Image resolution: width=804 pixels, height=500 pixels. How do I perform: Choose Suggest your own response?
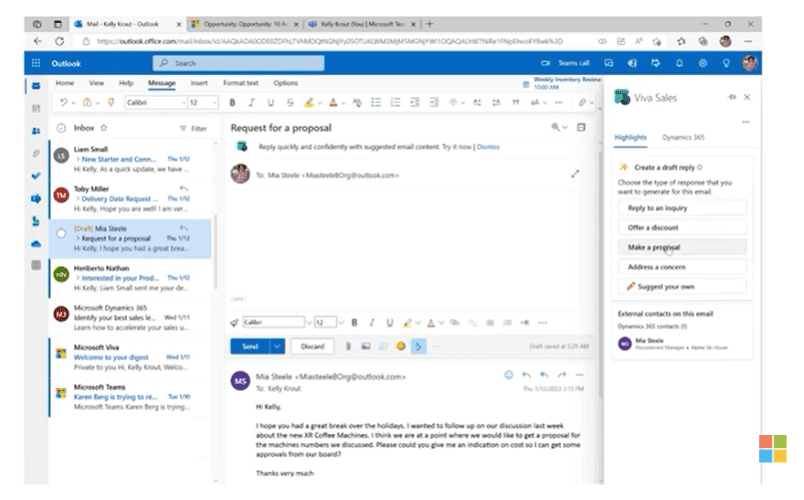(682, 286)
